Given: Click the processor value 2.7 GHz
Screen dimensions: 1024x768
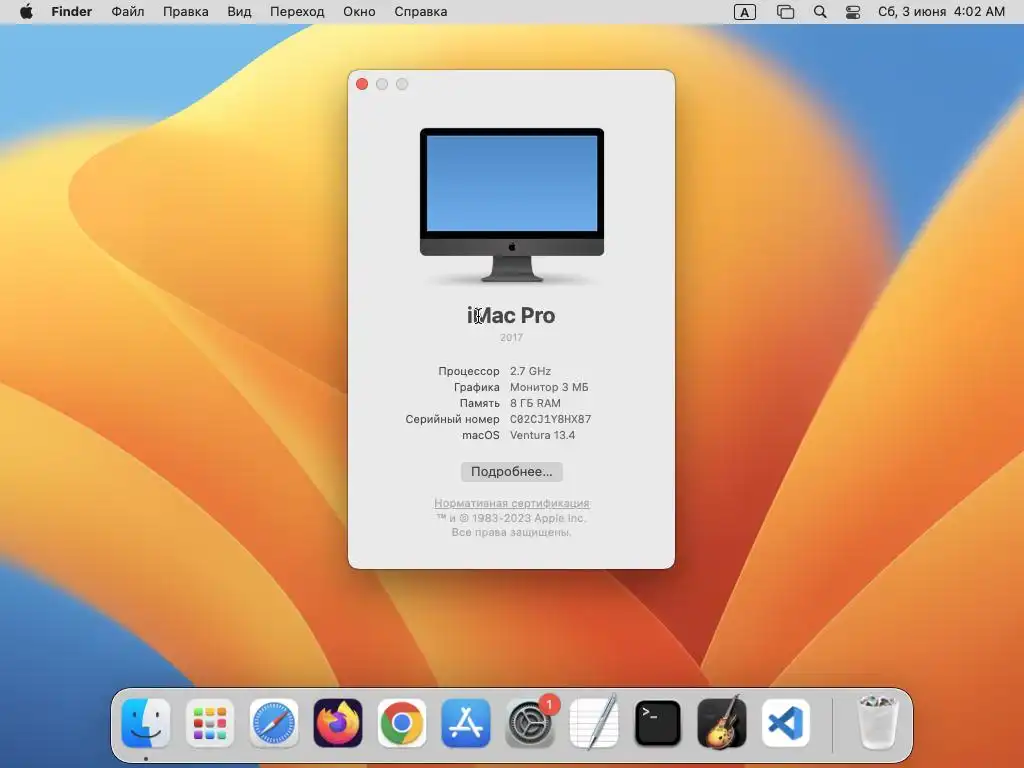Looking at the screenshot, I should (530, 371).
